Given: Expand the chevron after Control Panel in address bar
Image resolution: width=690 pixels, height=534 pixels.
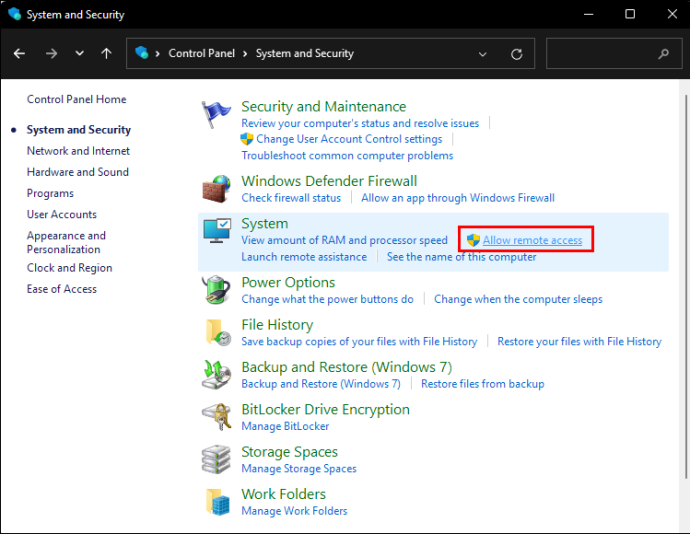Looking at the screenshot, I should click(x=245, y=54).
